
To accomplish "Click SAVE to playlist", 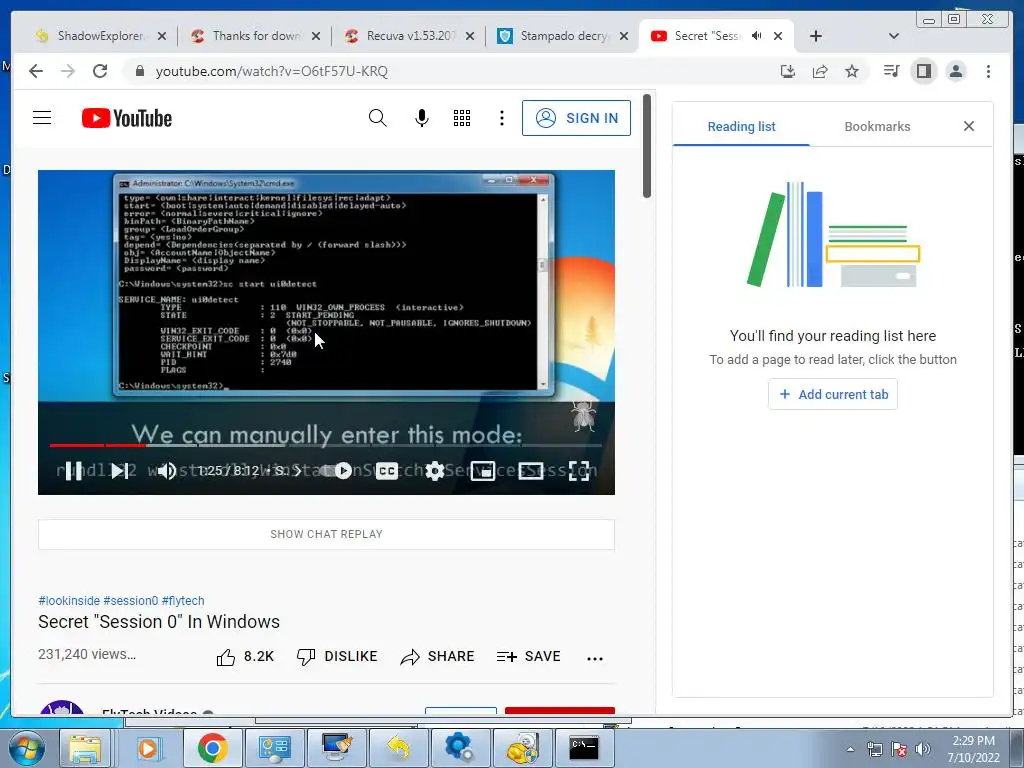I will [x=528, y=656].
